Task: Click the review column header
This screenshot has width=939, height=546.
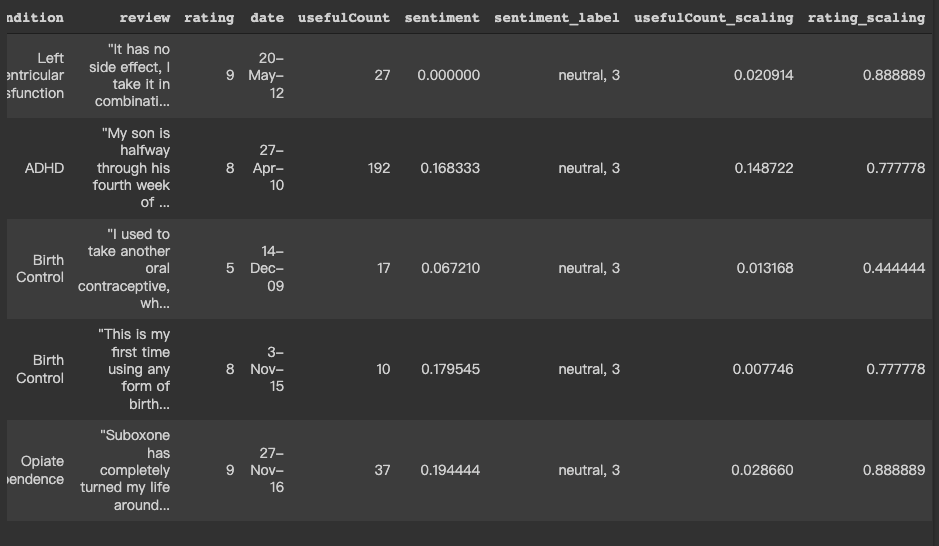Action: click(144, 18)
